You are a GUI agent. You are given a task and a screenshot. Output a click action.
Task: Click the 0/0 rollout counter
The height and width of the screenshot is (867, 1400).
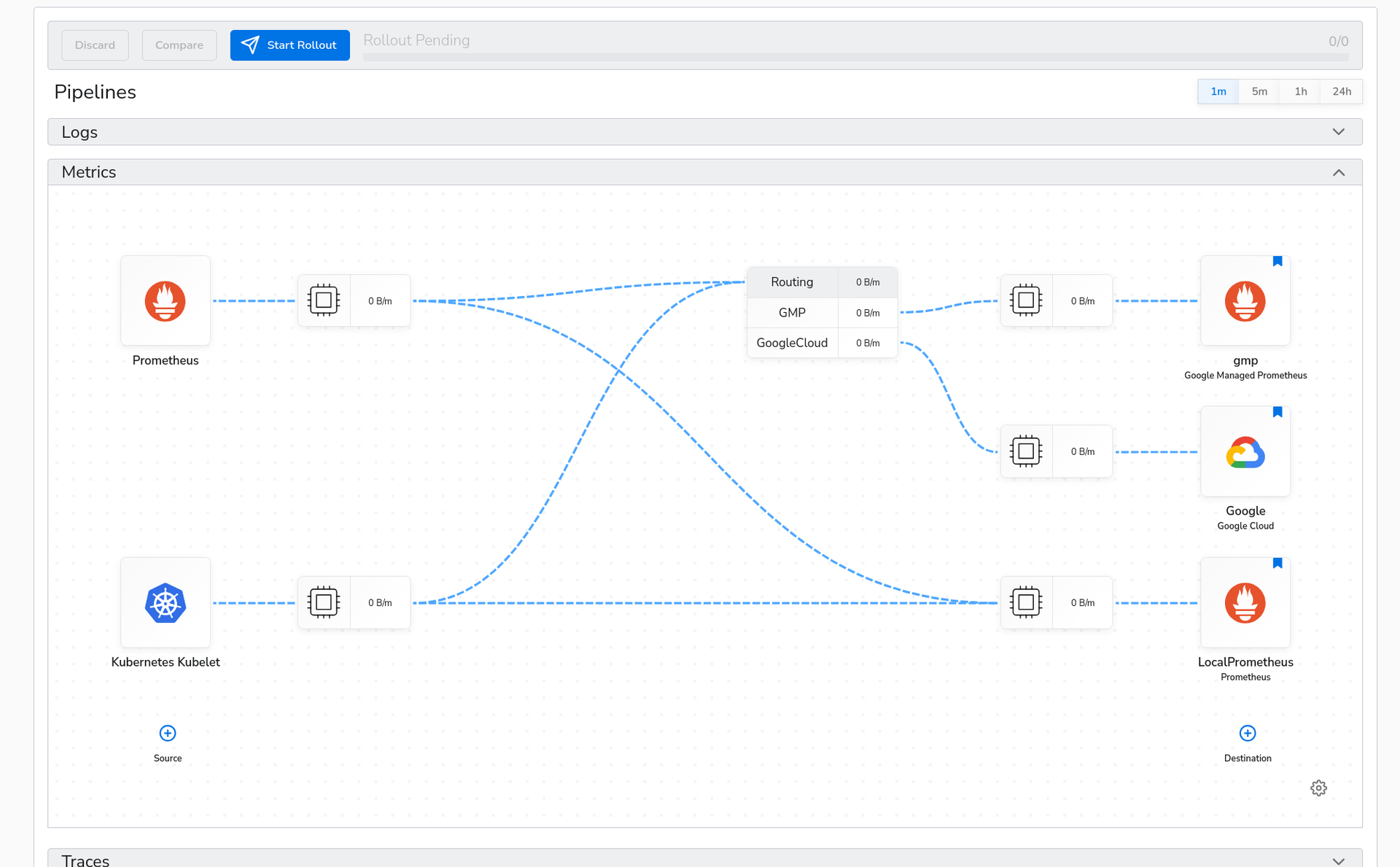(1338, 42)
